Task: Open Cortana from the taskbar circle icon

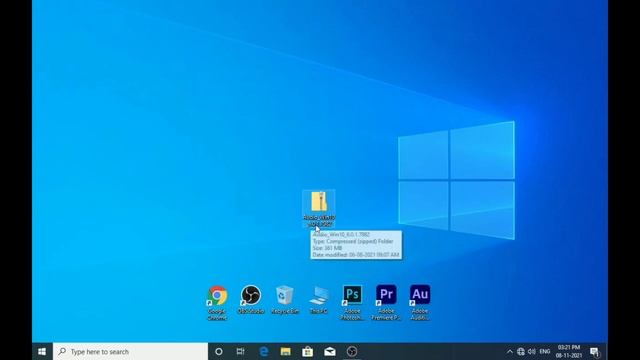Action: pyautogui.click(x=219, y=351)
